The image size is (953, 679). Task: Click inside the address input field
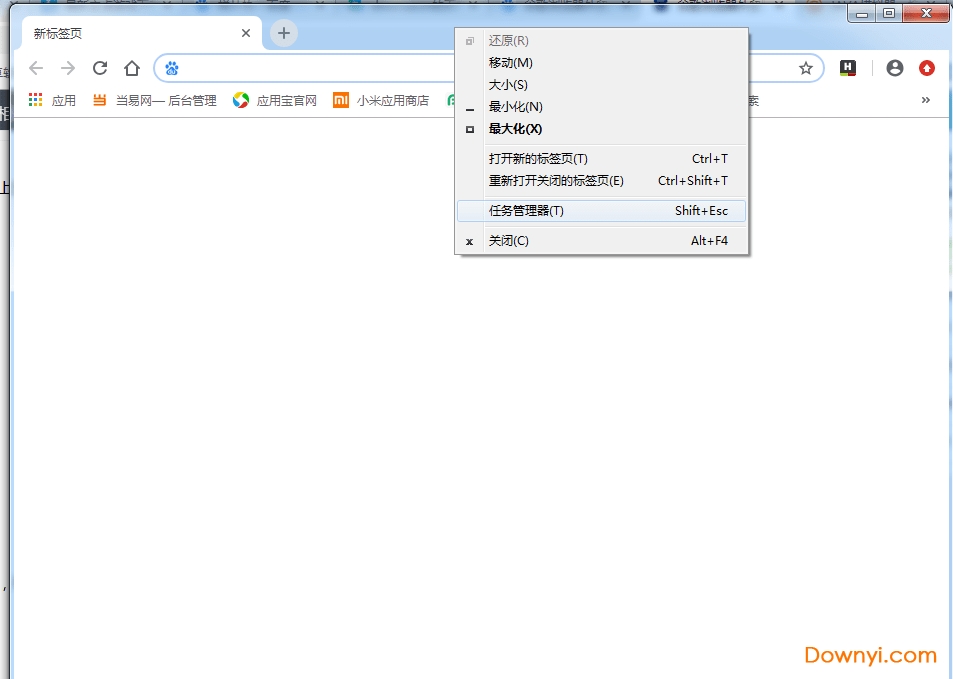(x=450, y=68)
